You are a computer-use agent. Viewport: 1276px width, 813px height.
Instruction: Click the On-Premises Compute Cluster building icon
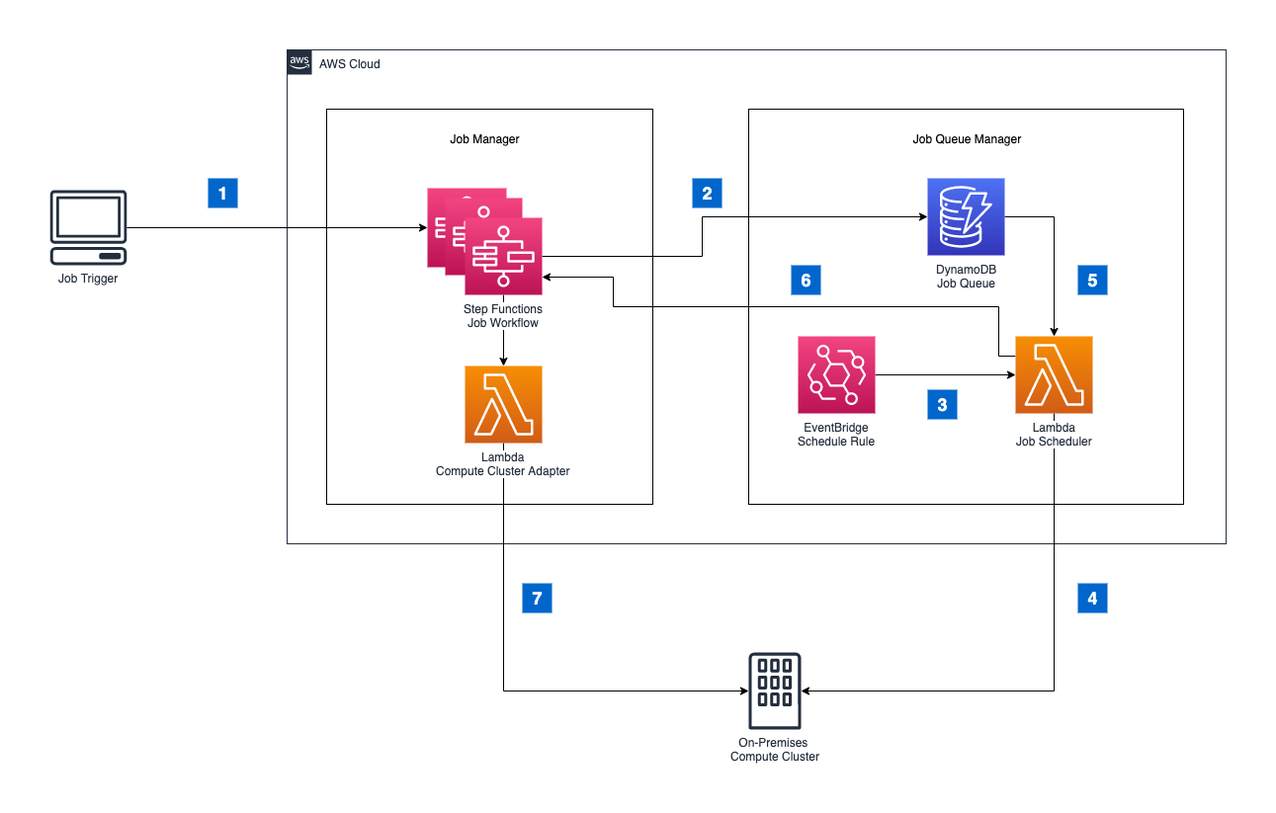(775, 691)
